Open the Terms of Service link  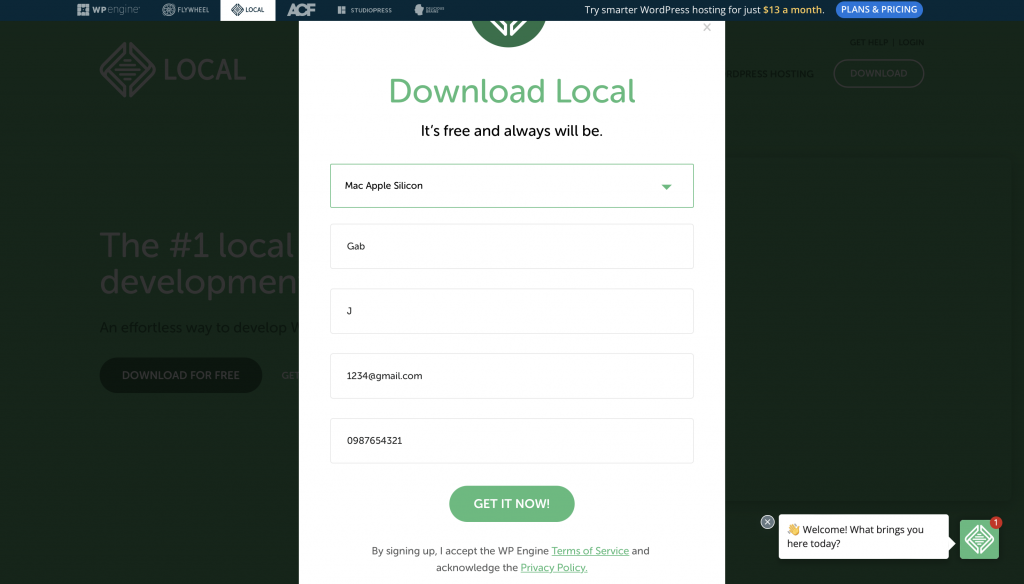pos(590,551)
